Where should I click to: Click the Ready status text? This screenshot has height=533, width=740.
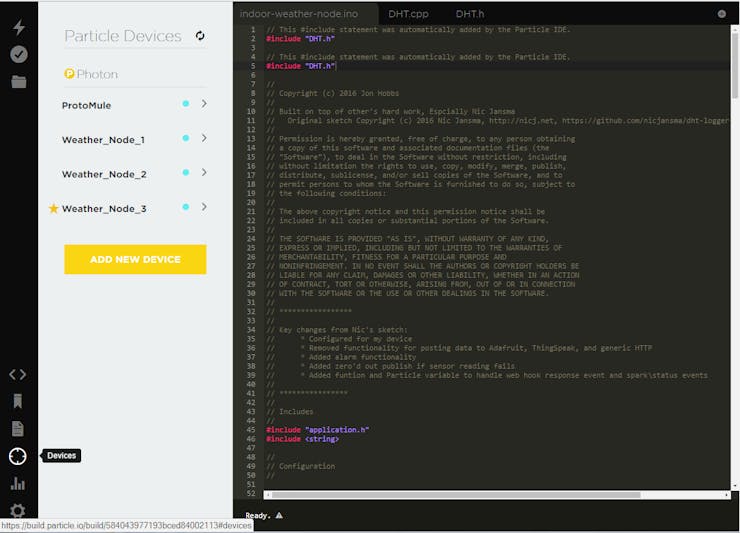tap(258, 516)
